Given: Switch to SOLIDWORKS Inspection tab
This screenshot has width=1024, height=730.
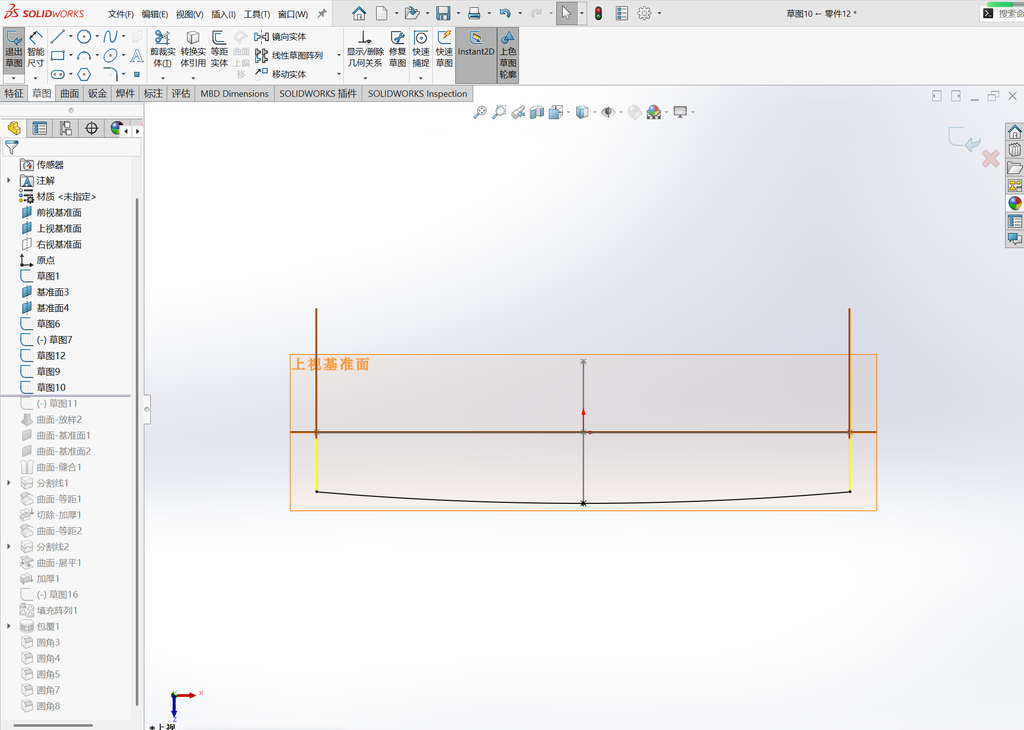Looking at the screenshot, I should click(x=417, y=93).
